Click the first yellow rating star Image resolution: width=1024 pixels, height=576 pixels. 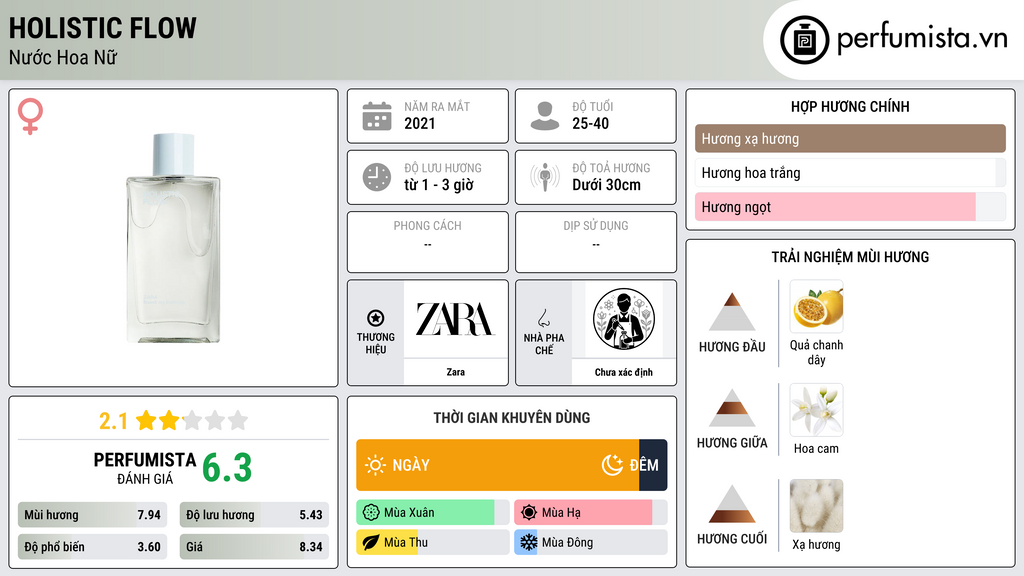pyautogui.click(x=146, y=421)
